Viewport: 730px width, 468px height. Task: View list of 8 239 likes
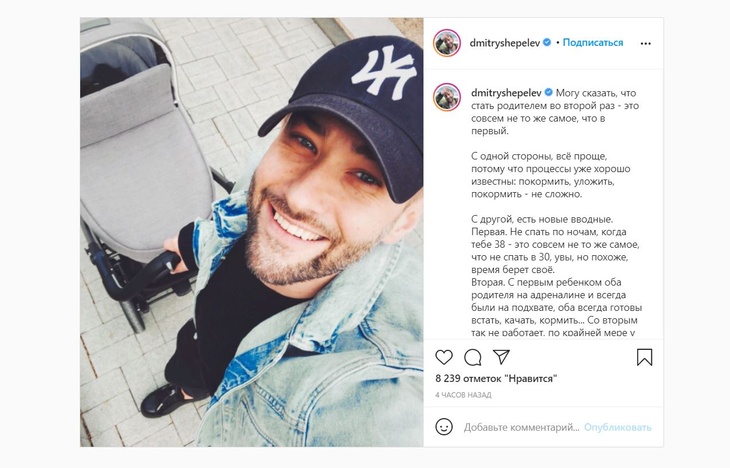(496, 378)
